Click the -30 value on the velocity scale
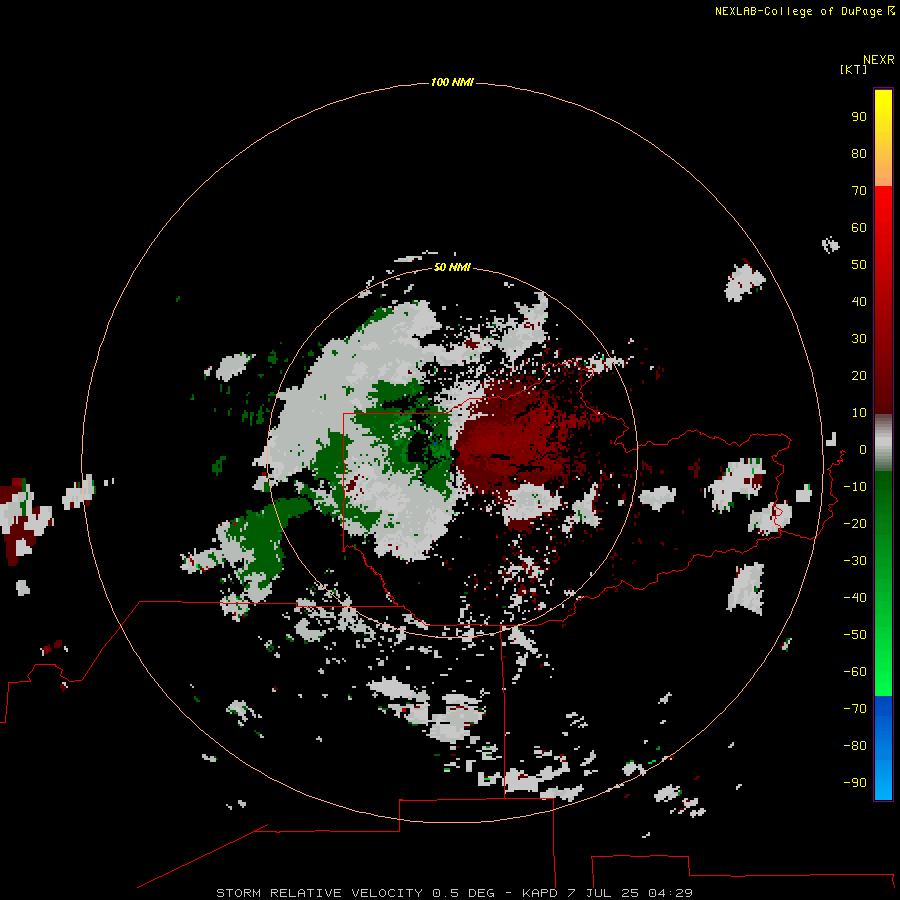This screenshot has width=900, height=900. tap(855, 561)
